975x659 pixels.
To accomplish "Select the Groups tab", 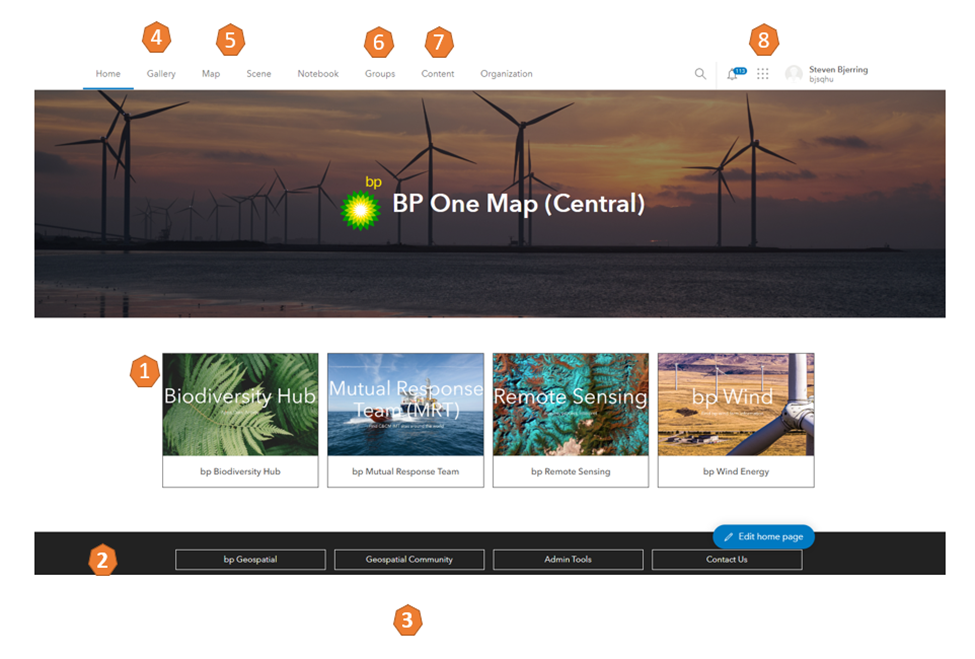I will tap(380, 73).
